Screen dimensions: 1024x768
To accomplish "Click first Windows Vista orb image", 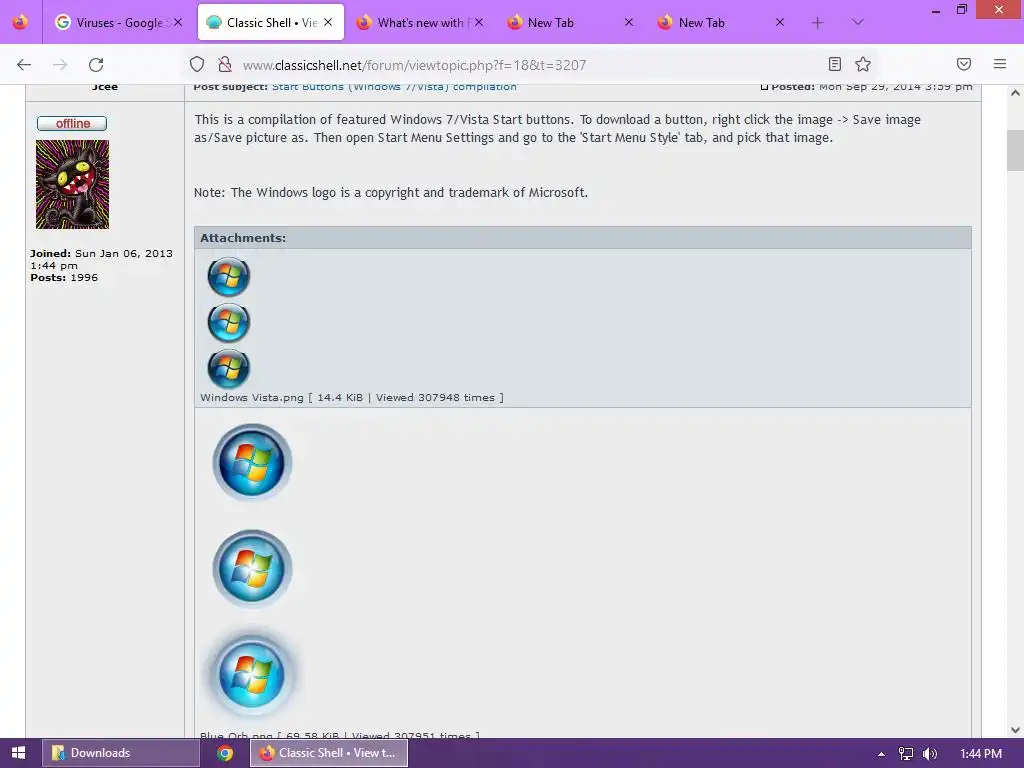I will 229,276.
